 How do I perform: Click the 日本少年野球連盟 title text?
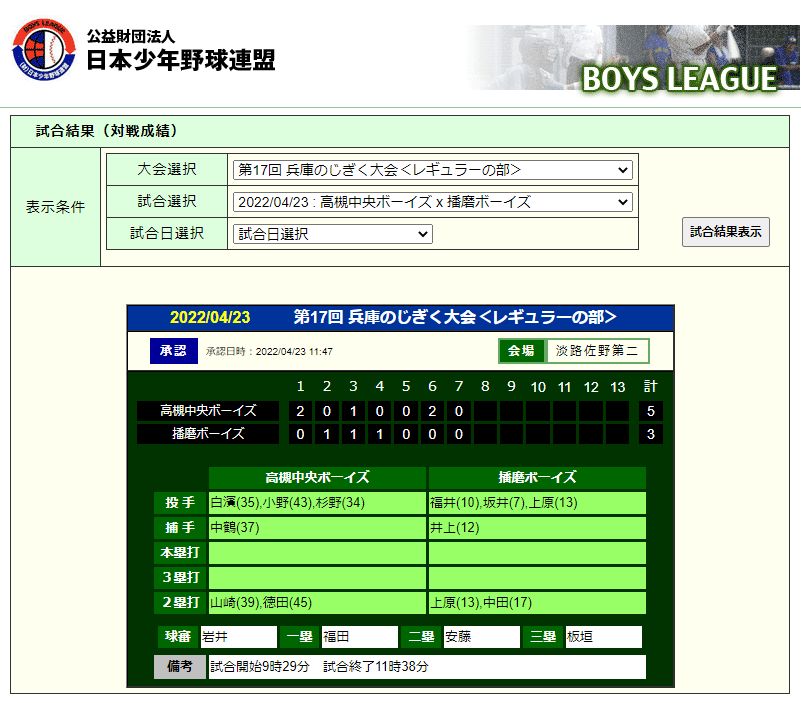pyautogui.click(x=181, y=60)
